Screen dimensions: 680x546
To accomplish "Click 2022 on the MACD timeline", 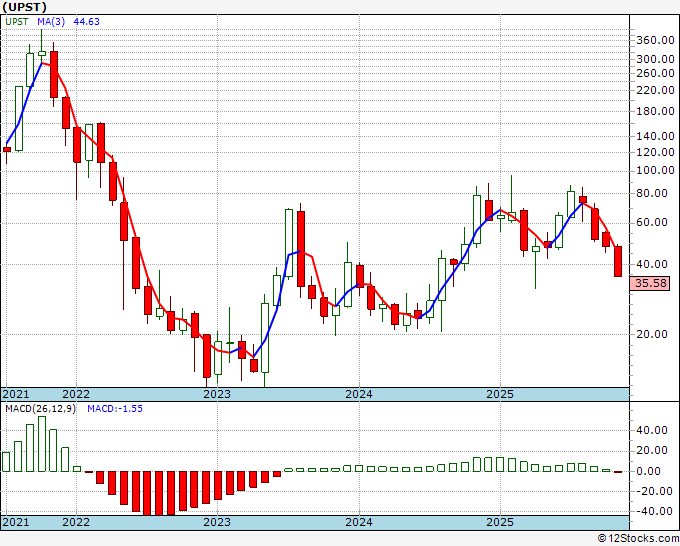I will [x=76, y=522].
